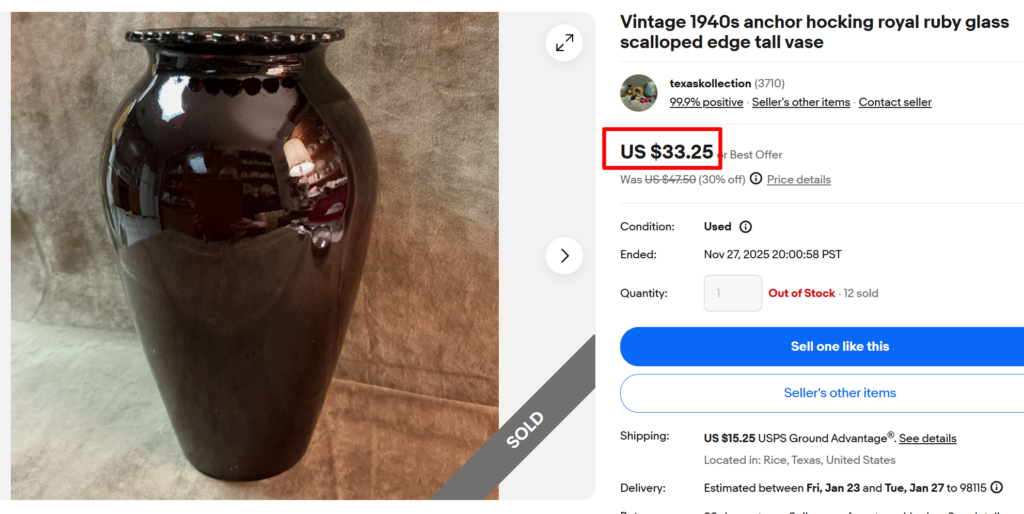The image size is (1024, 514).
Task: Show the next product photo arrow
Action: [564, 256]
